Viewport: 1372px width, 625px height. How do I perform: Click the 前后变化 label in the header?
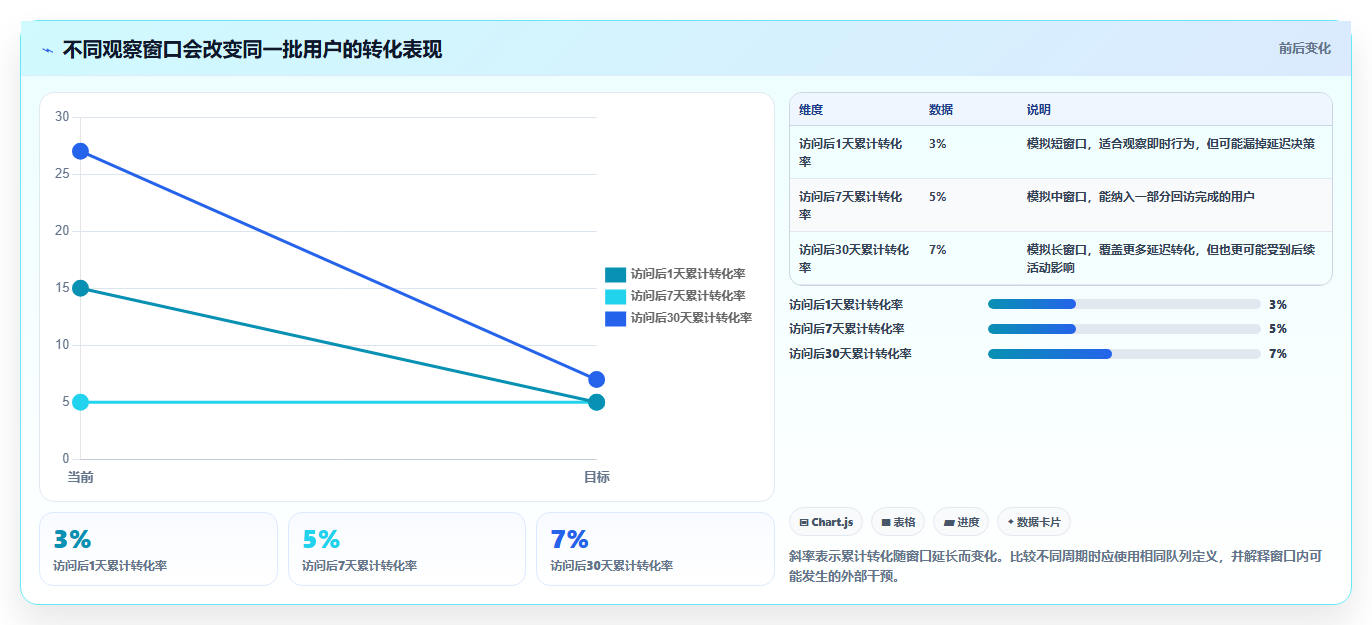click(1304, 48)
